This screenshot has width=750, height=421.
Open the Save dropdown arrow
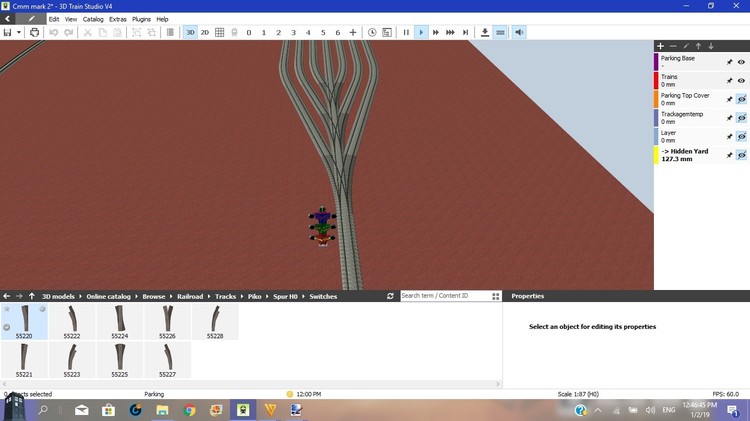pyautogui.click(x=19, y=33)
